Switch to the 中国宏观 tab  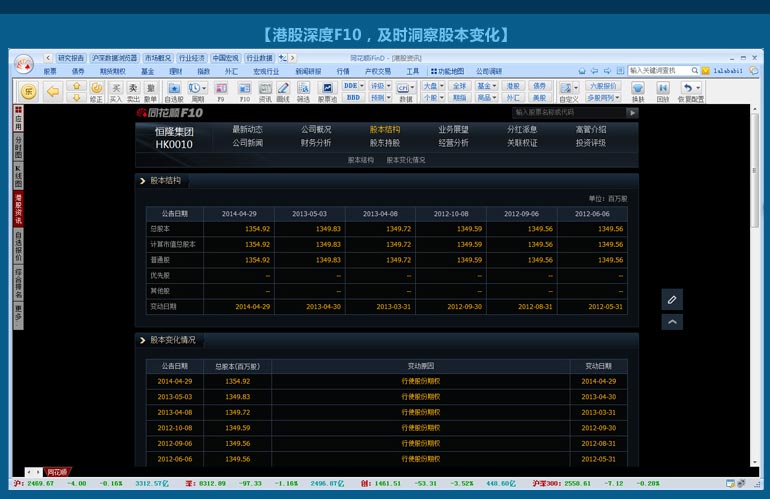(225, 58)
